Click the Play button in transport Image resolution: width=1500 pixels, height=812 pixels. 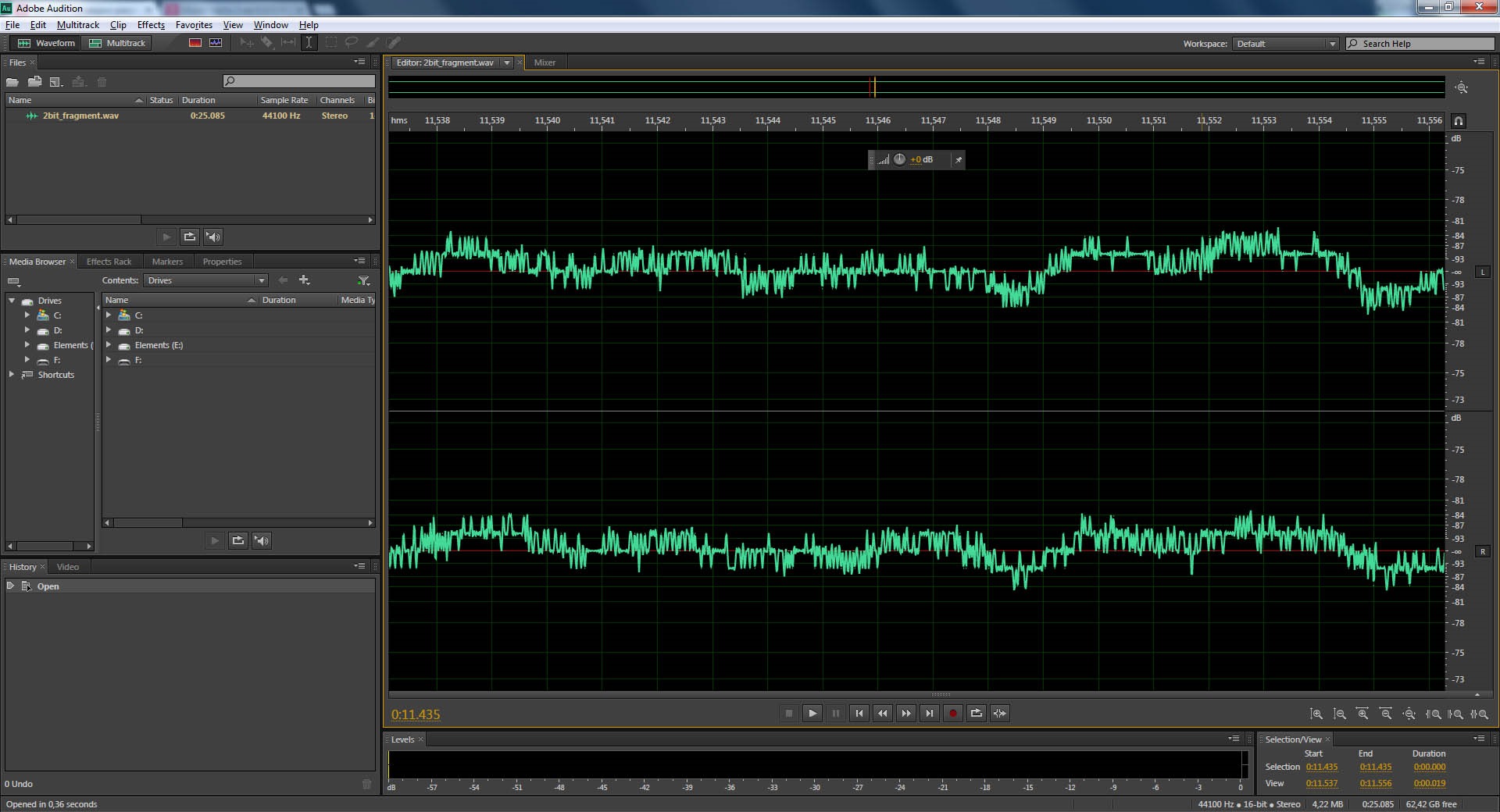(812, 713)
